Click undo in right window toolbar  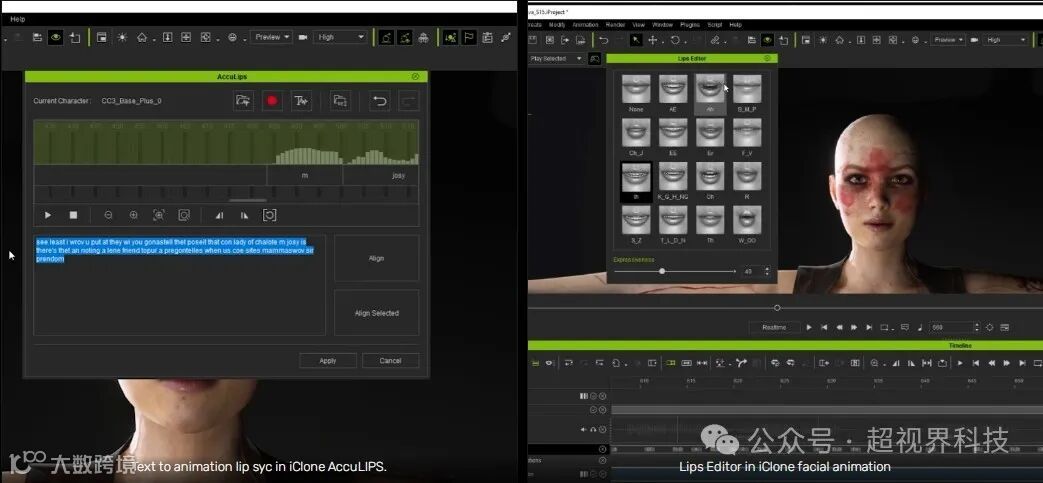click(603, 40)
